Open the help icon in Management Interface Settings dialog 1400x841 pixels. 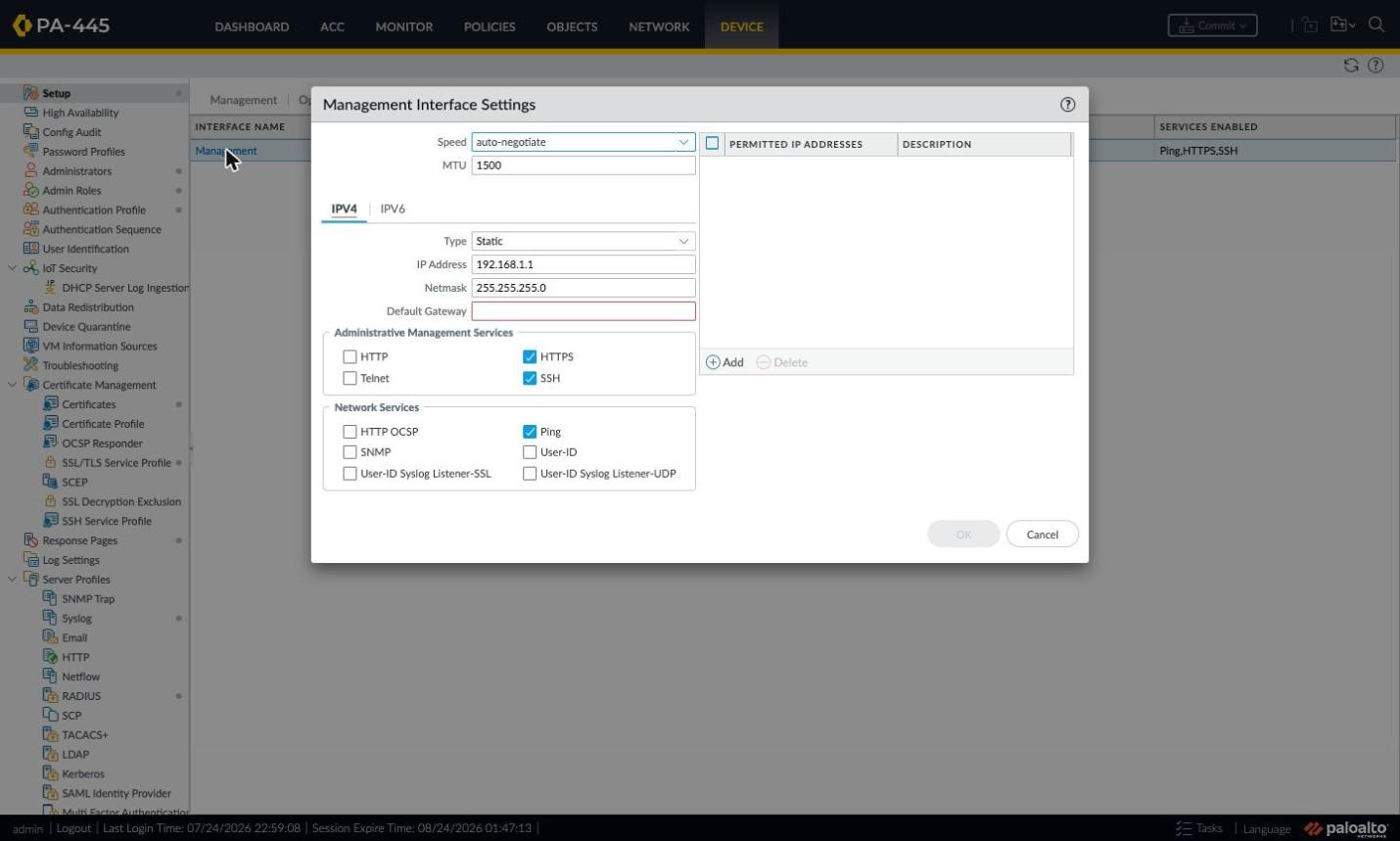click(x=1067, y=105)
